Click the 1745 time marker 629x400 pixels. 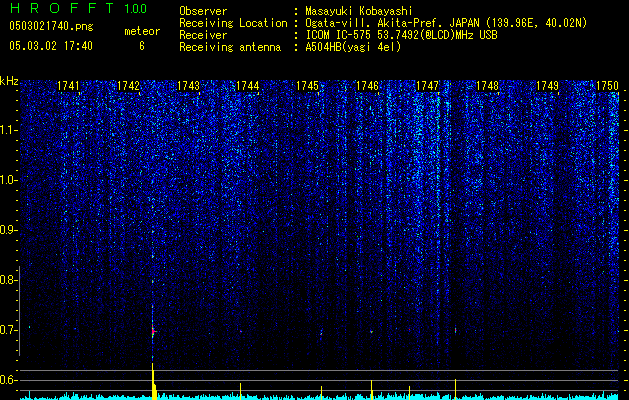point(308,86)
